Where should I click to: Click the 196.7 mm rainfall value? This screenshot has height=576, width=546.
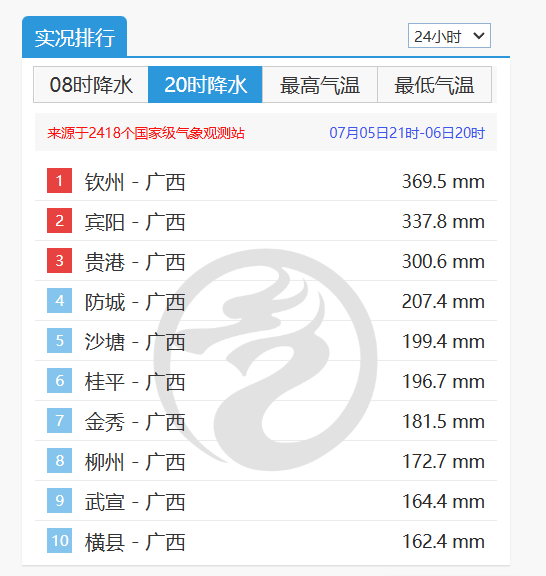443,381
